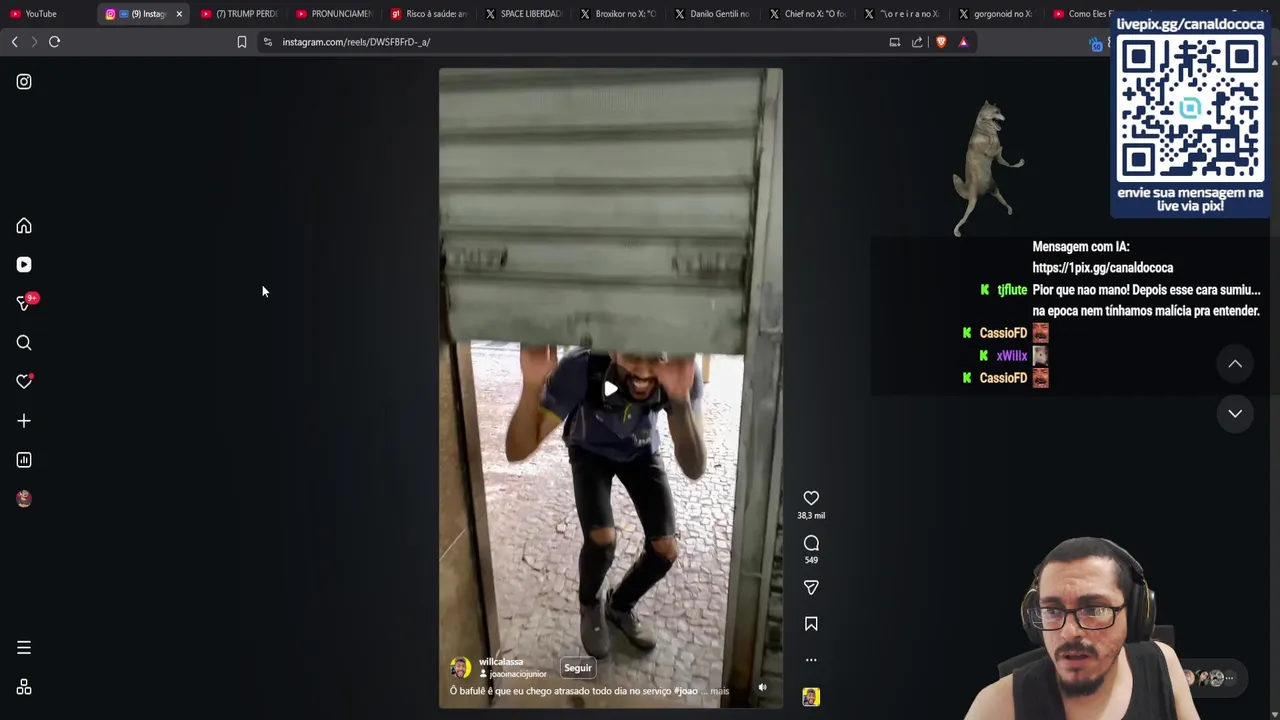
Task: Open Instagram Search icon in sidebar
Action: point(24,343)
